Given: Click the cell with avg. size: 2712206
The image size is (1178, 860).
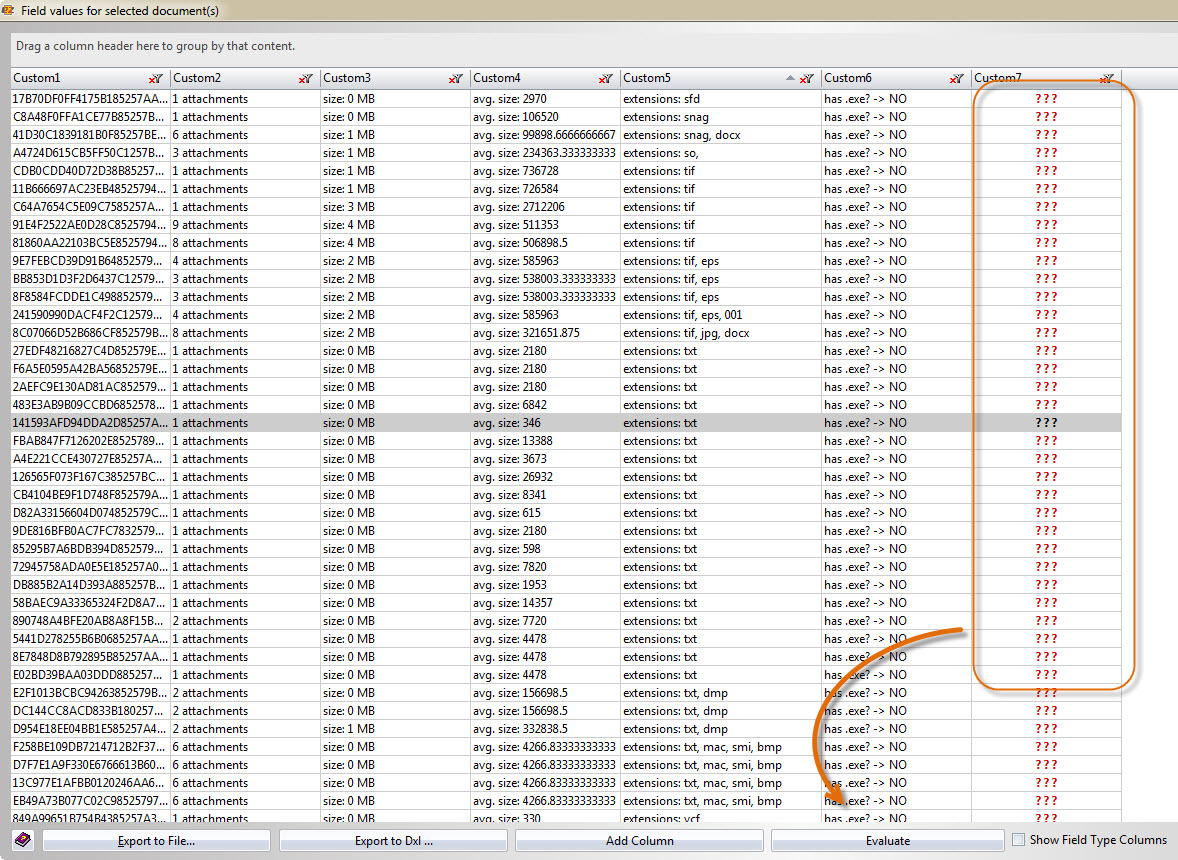Looking at the screenshot, I should pyautogui.click(x=518, y=207).
